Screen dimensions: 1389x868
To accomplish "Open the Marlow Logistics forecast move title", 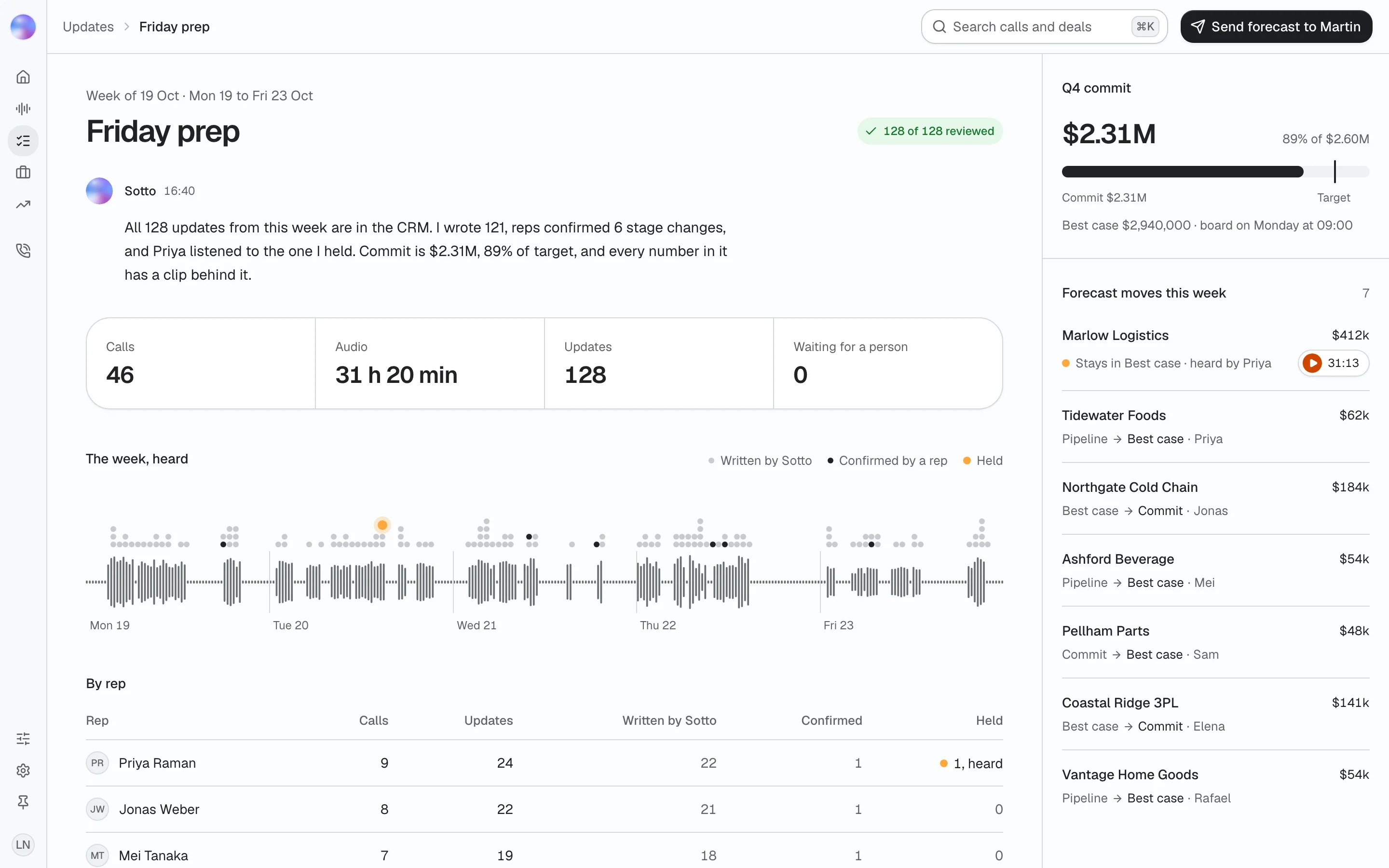I will 1115,335.
